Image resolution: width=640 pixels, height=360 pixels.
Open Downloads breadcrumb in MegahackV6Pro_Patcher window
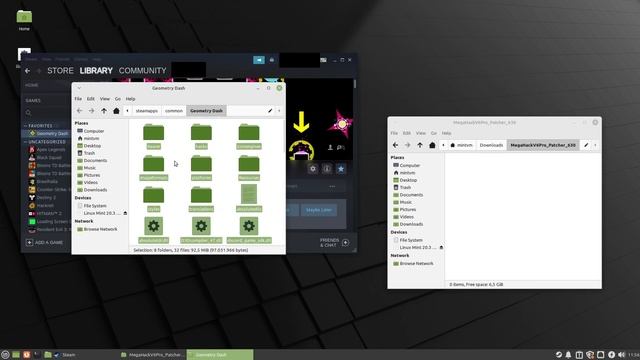point(491,145)
